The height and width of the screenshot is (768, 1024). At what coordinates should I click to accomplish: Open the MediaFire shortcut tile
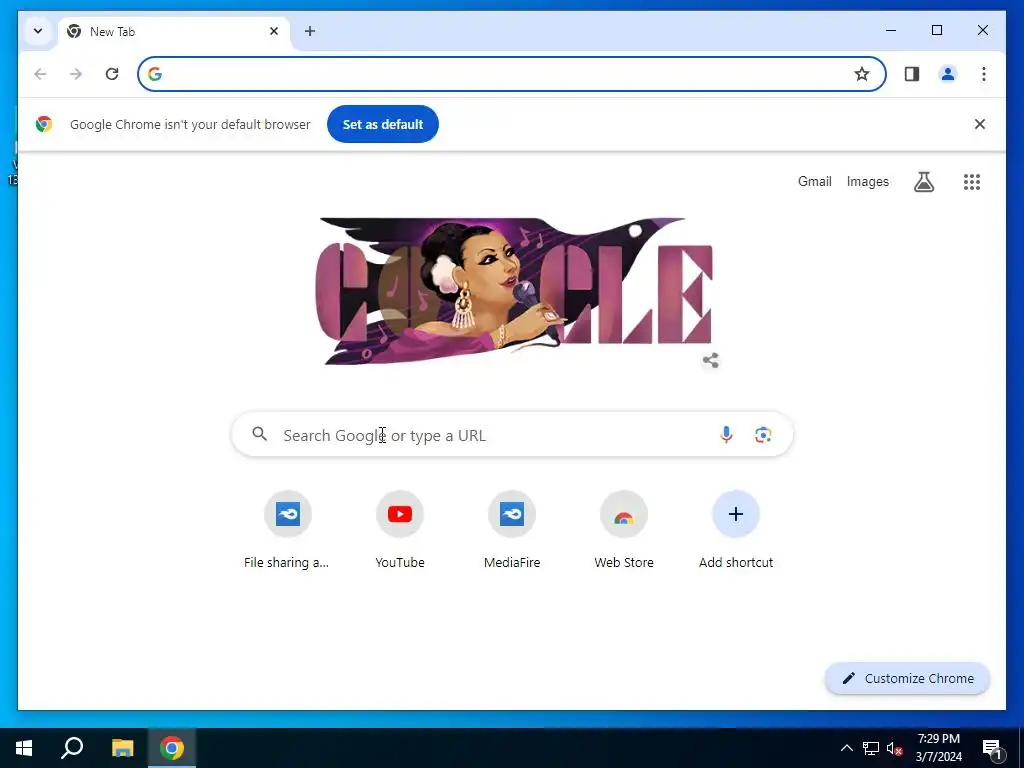click(x=512, y=532)
